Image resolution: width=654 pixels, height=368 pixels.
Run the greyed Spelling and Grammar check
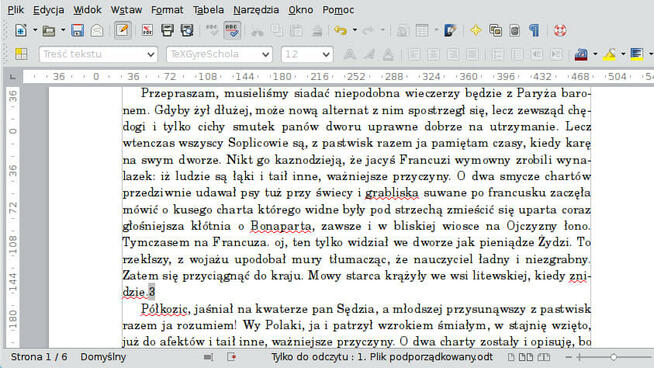click(212, 30)
